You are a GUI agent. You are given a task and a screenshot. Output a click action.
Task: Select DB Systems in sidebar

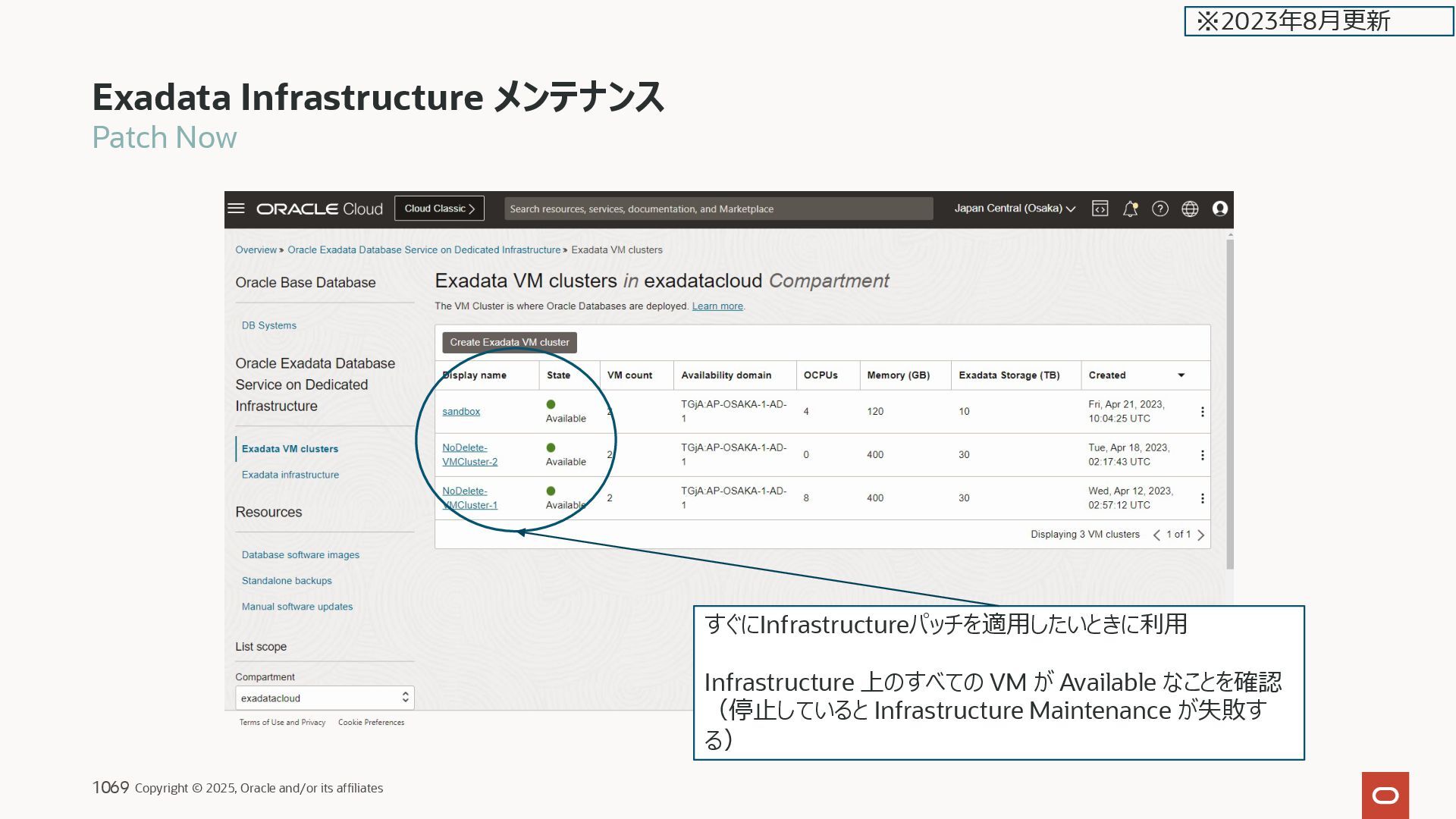tap(268, 325)
